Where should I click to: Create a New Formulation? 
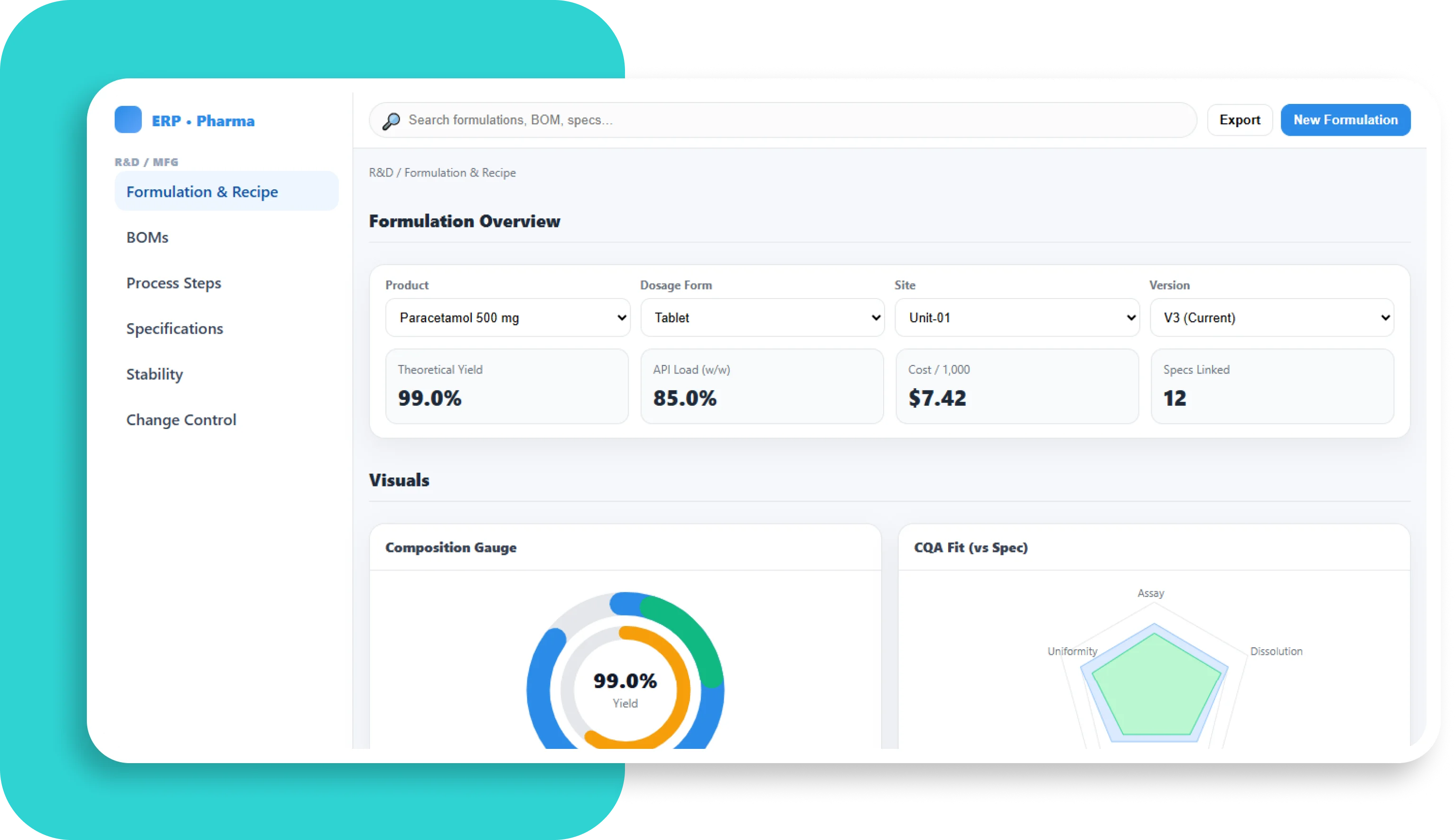pyautogui.click(x=1345, y=120)
